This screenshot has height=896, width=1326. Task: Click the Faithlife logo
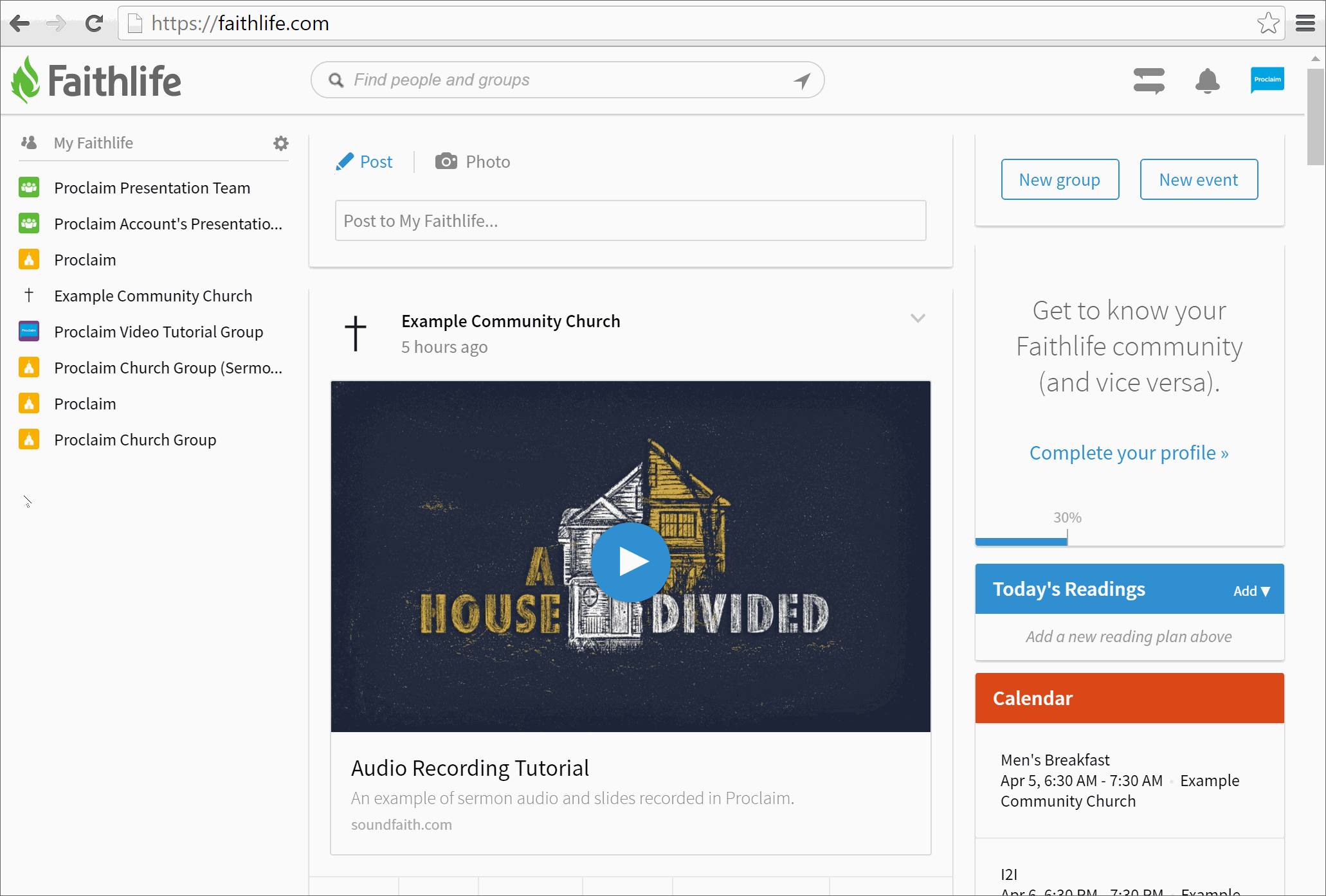(x=96, y=80)
